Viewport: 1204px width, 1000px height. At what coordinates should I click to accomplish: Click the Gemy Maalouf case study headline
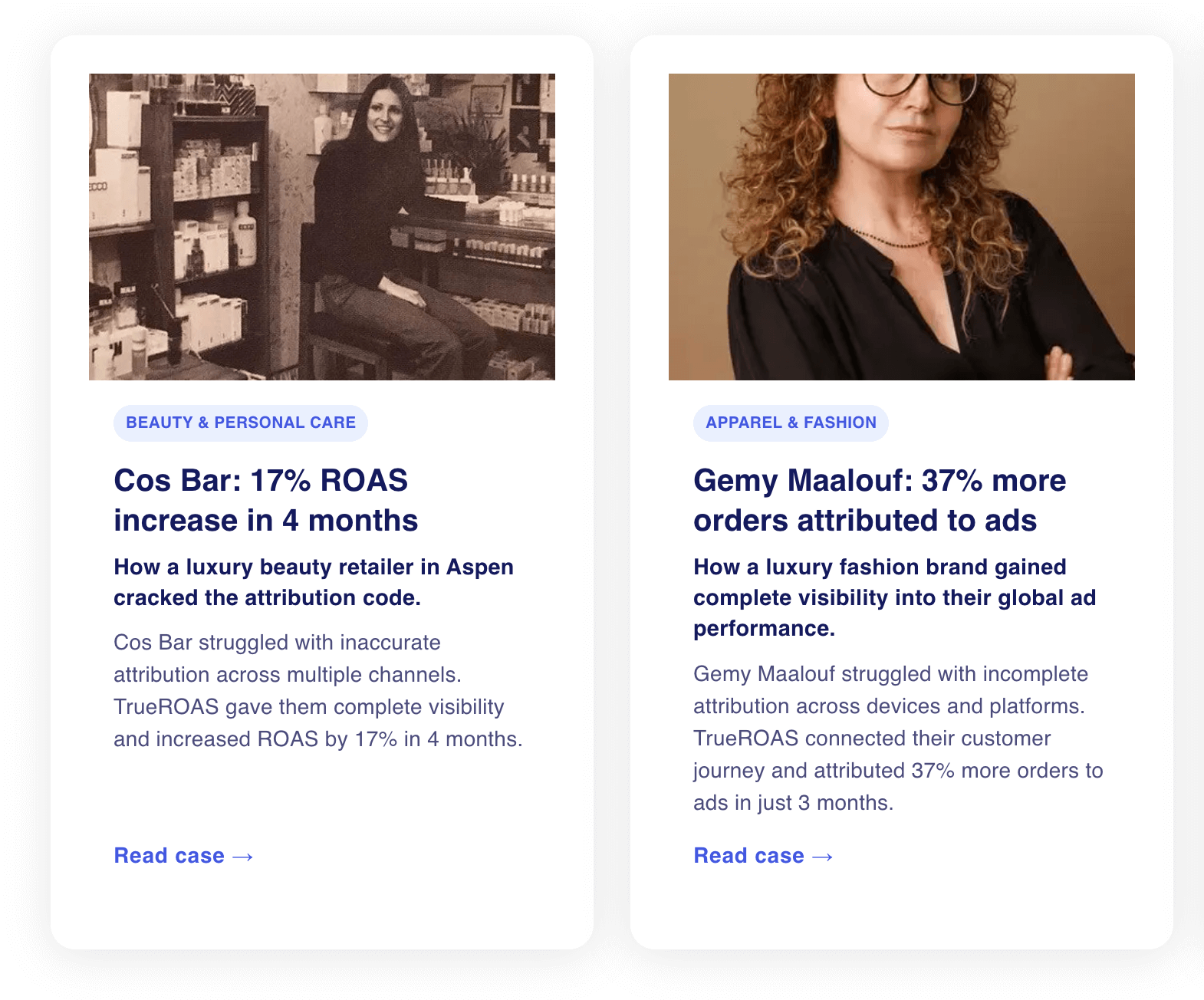click(x=879, y=500)
